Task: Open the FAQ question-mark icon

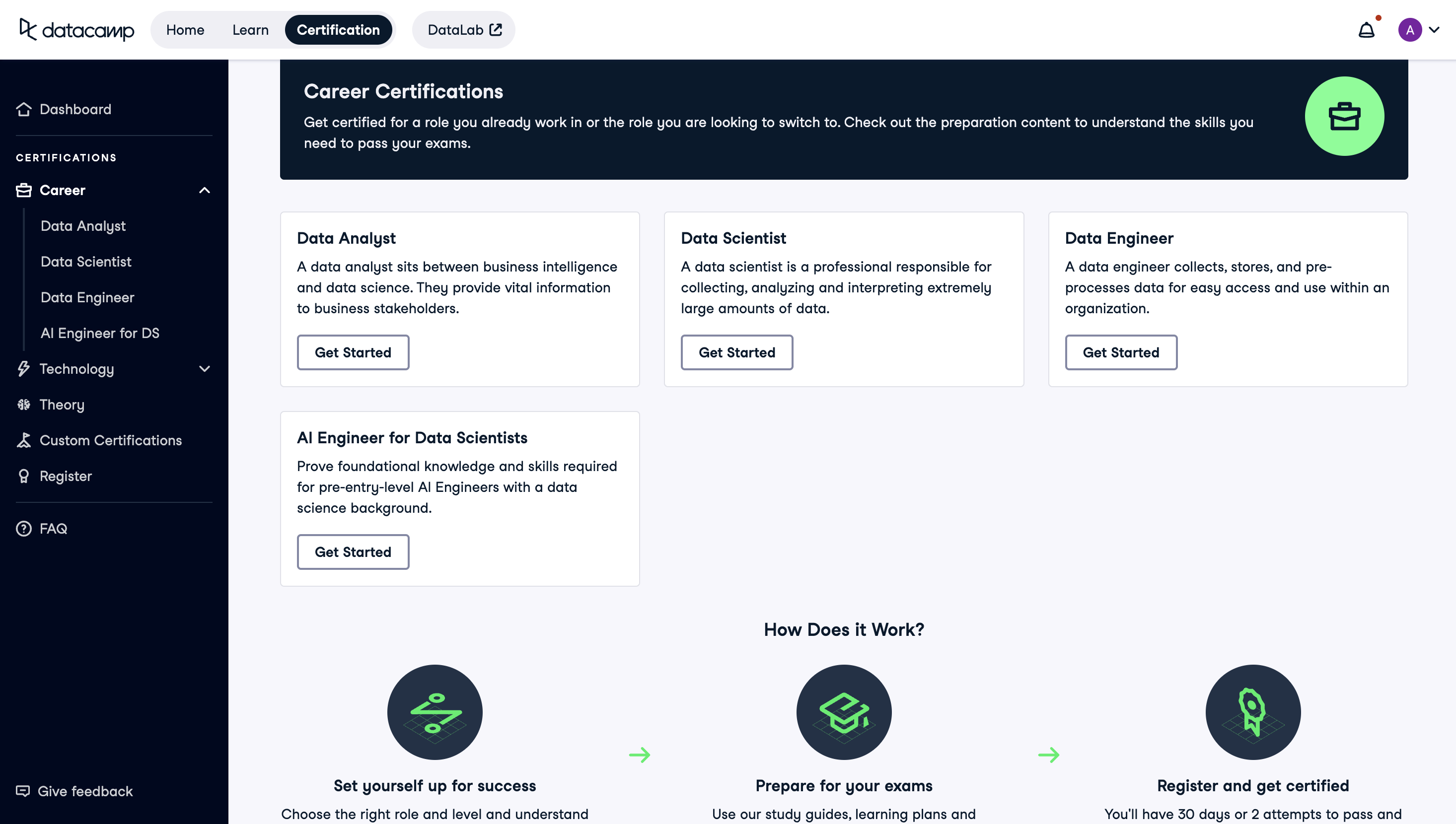Action: point(24,529)
